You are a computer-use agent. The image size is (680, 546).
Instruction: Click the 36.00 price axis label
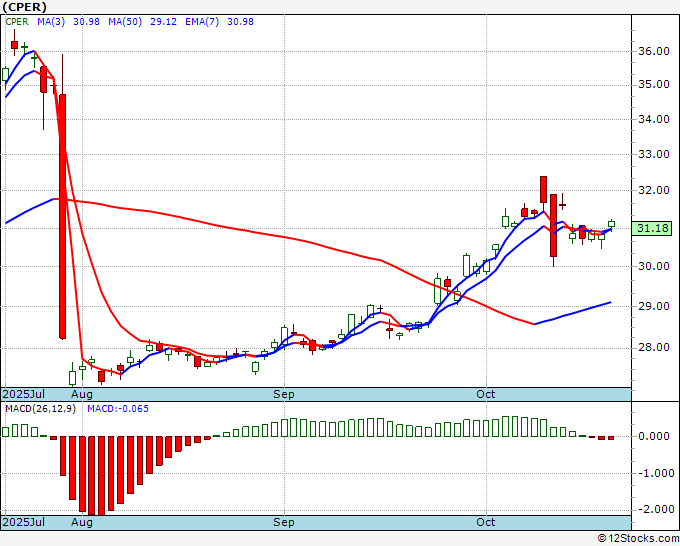coord(654,51)
